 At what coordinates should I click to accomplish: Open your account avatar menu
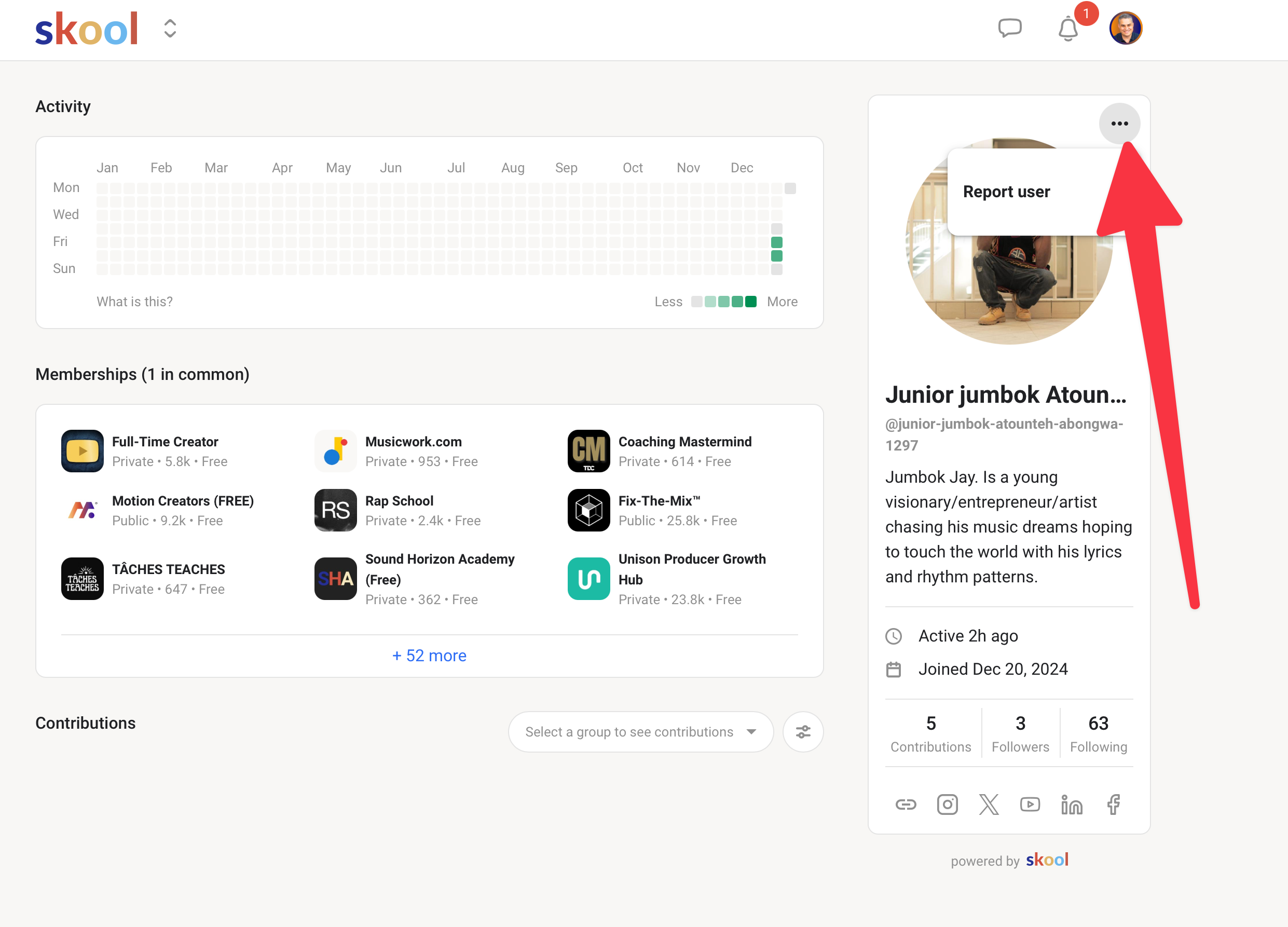coord(1126,29)
